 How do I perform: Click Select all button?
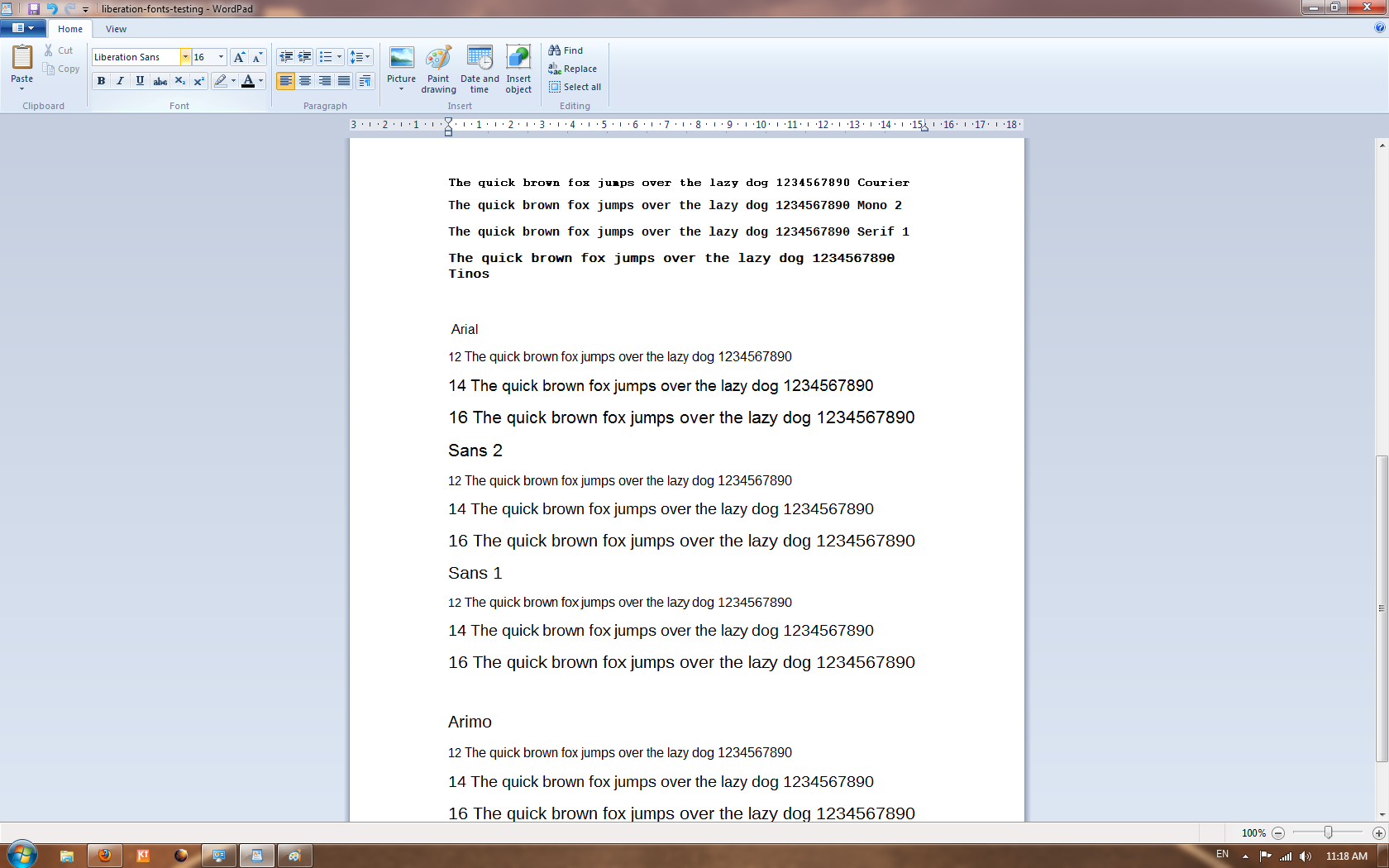[x=575, y=87]
